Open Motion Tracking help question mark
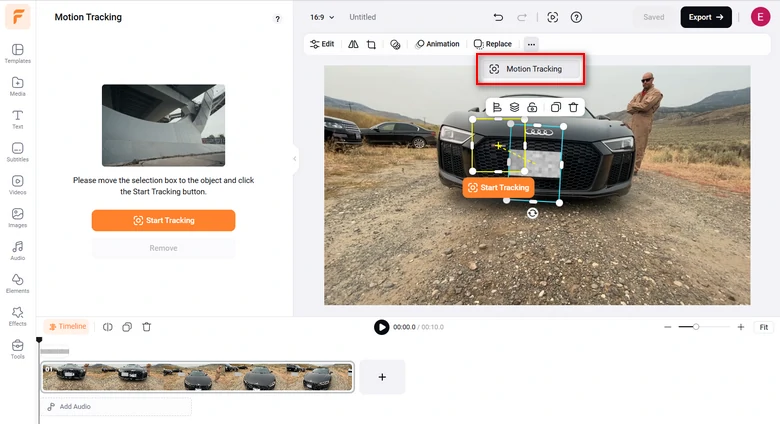Viewport: 780px width, 424px height. [278, 19]
